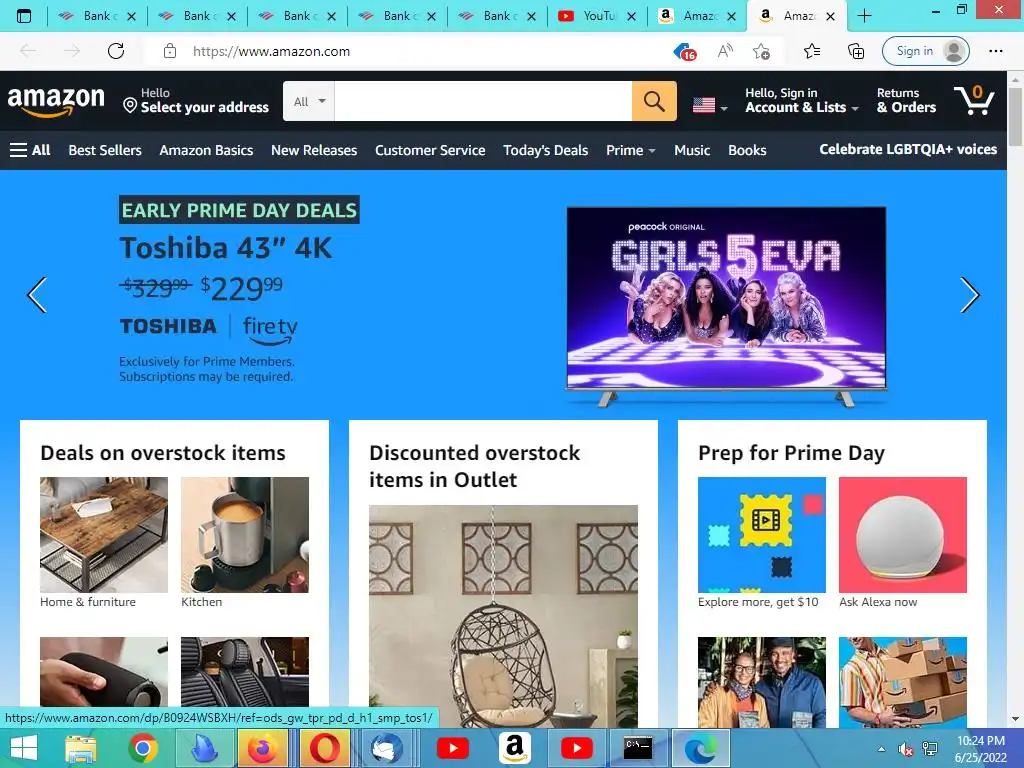
Task: Close the YouTube tab
Action: tap(632, 16)
